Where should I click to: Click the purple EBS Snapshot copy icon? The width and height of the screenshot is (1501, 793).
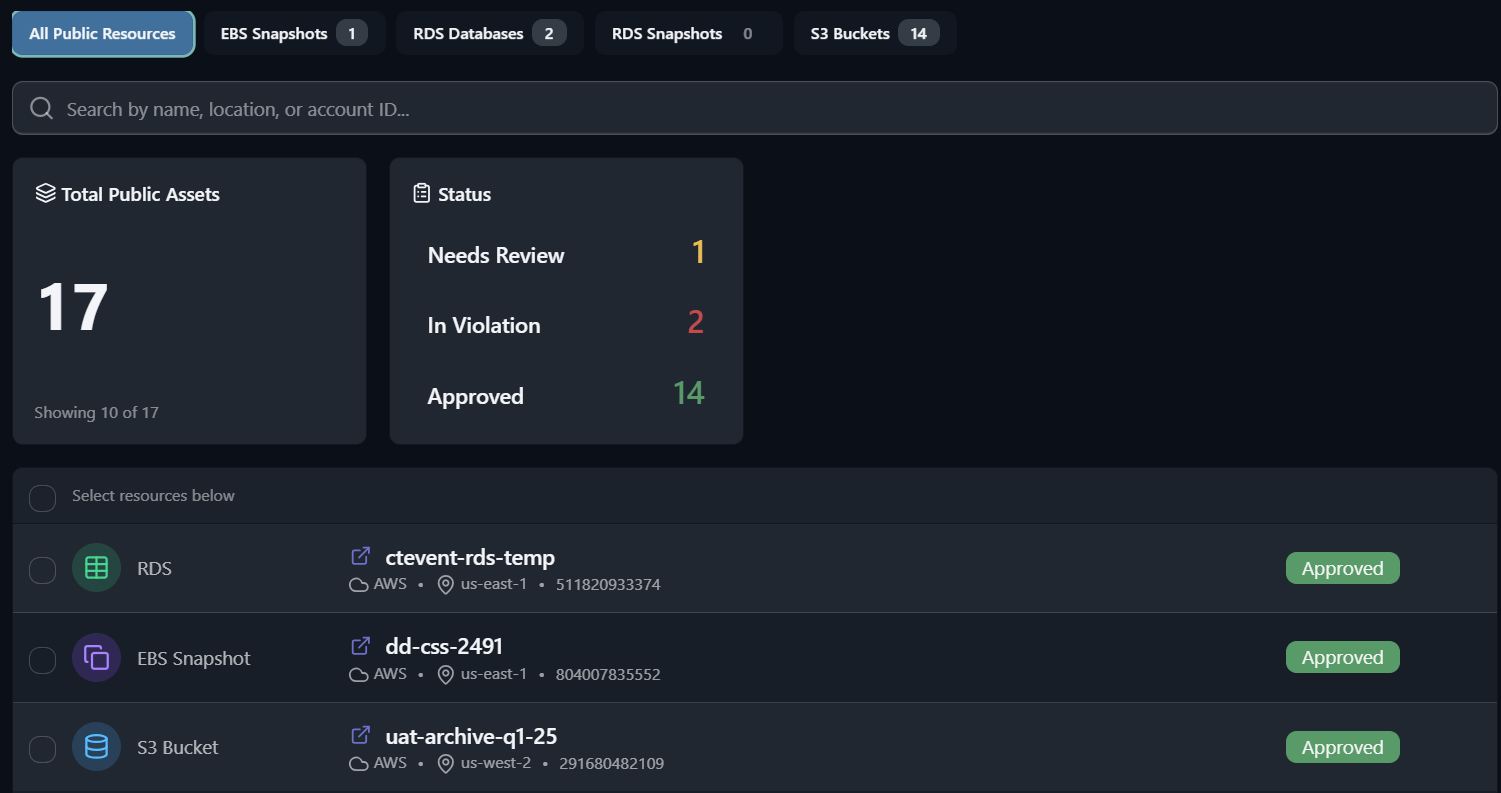click(96, 658)
